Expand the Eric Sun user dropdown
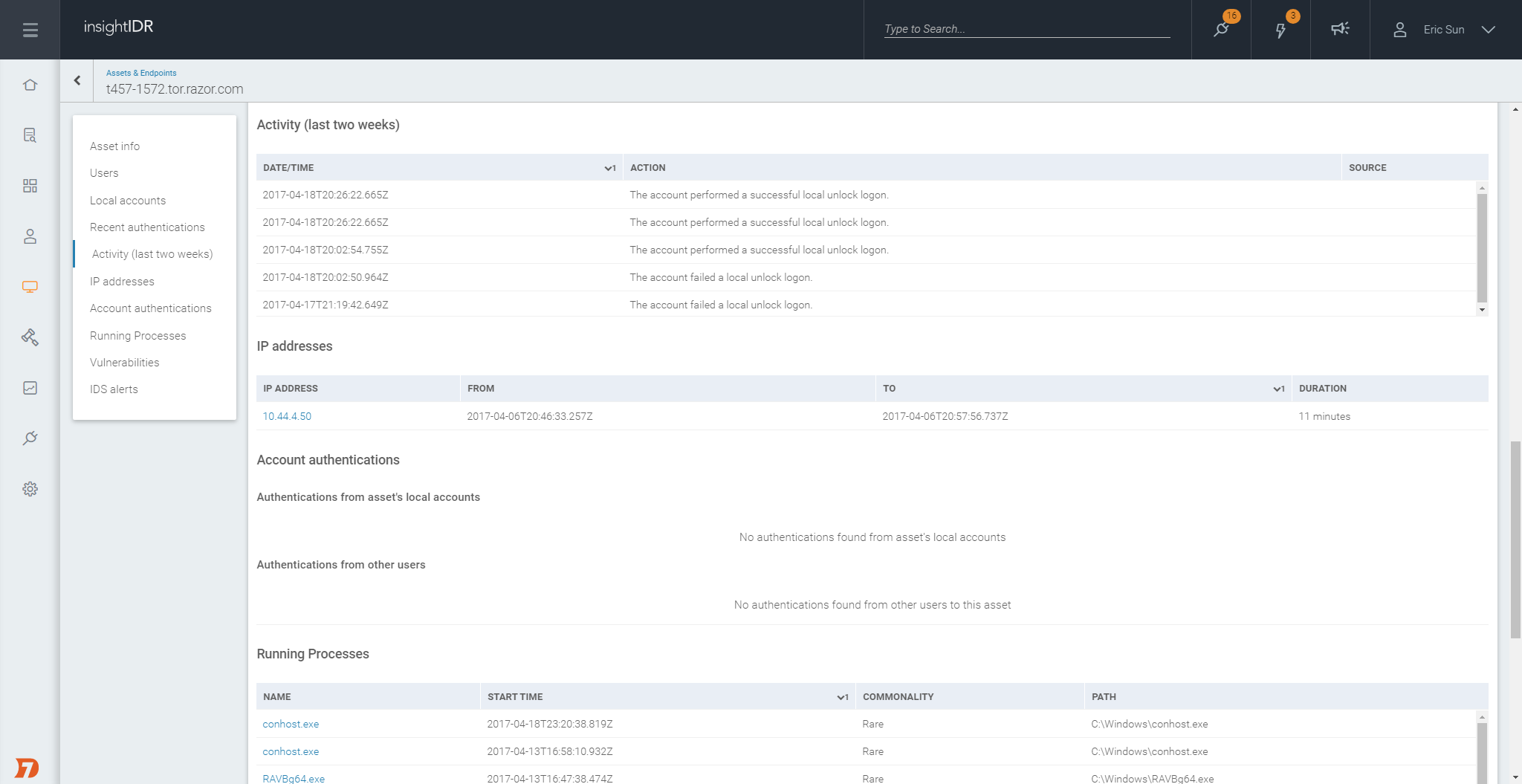The height and width of the screenshot is (784, 1522). coord(1488,30)
